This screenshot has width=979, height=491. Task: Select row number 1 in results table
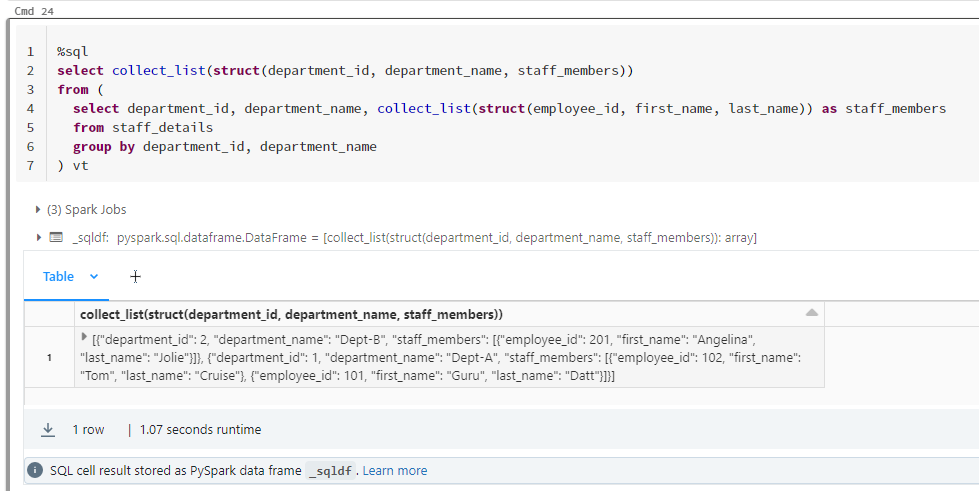(x=49, y=357)
